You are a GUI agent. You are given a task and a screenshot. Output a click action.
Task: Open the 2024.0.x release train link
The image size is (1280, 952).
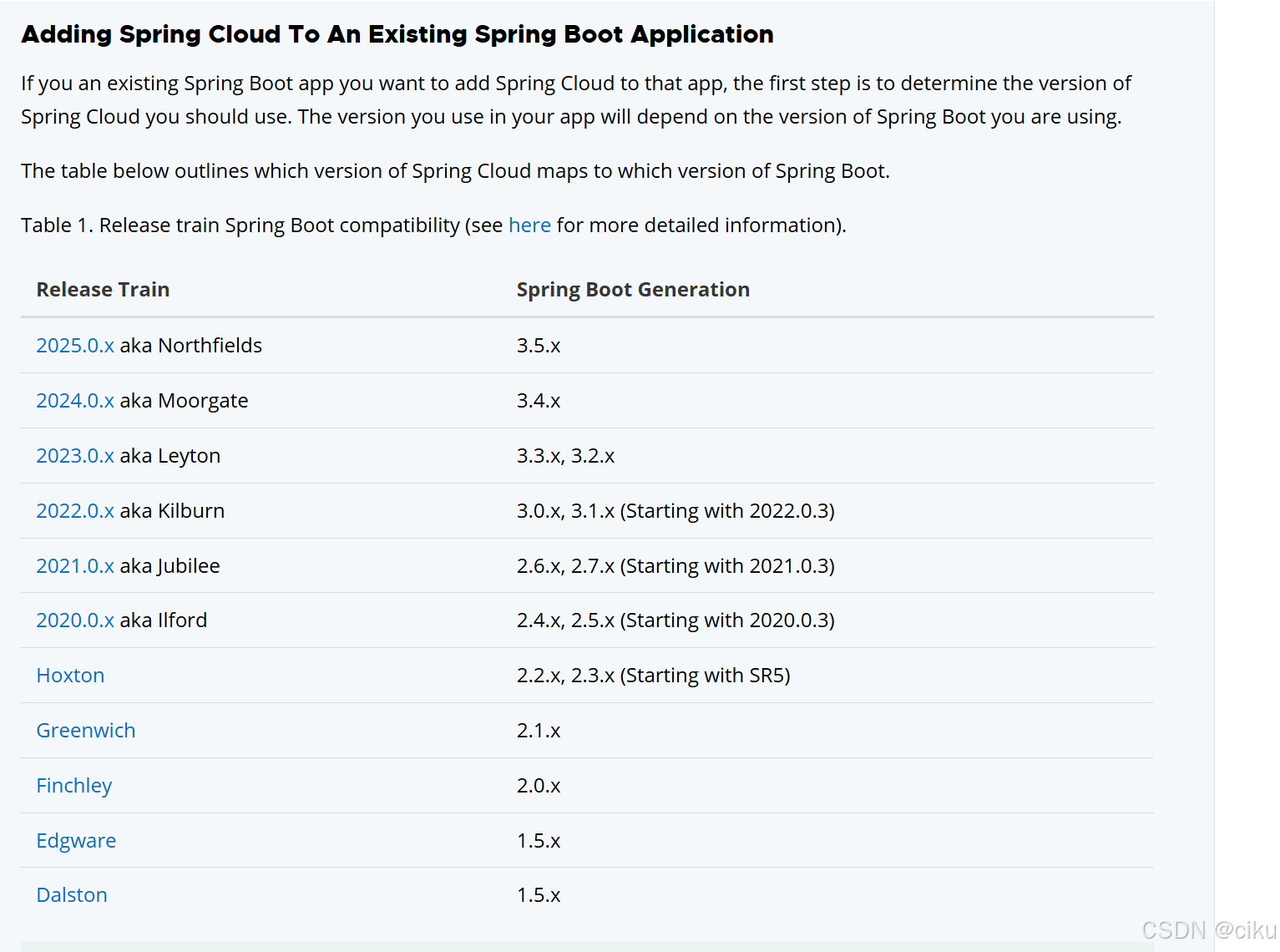(x=75, y=401)
